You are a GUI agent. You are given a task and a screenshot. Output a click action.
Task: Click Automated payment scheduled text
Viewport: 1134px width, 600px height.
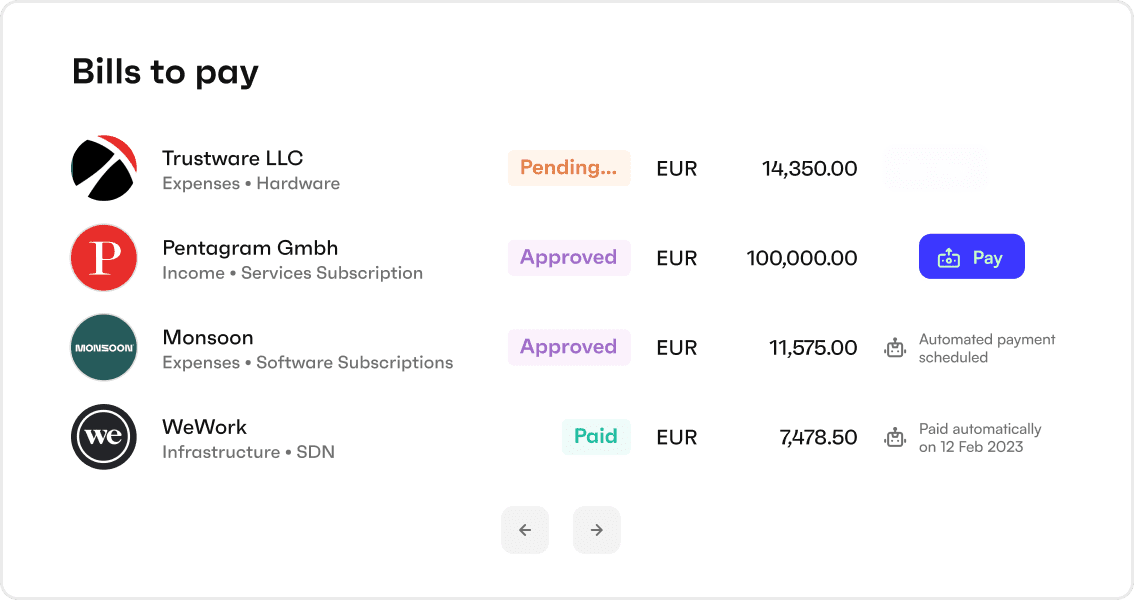[x=986, y=348]
